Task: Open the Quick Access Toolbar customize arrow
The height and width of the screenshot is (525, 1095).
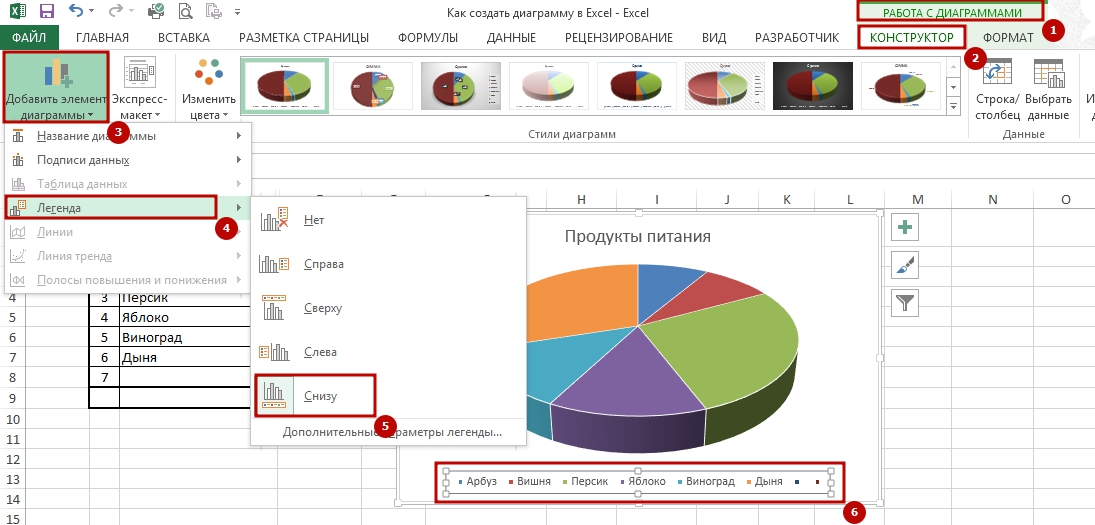Action: click(237, 12)
